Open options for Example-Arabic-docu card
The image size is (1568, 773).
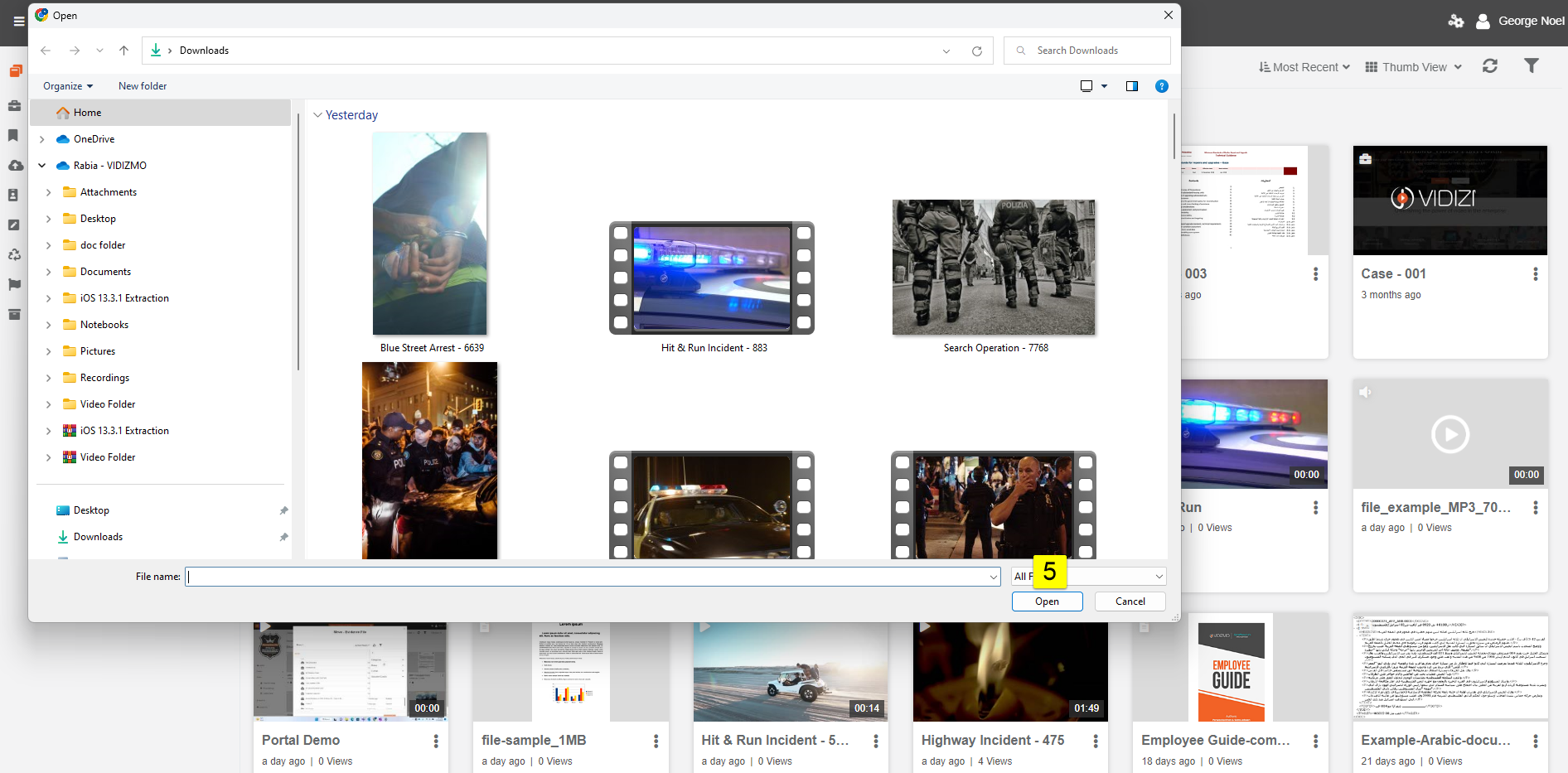click(x=1535, y=741)
